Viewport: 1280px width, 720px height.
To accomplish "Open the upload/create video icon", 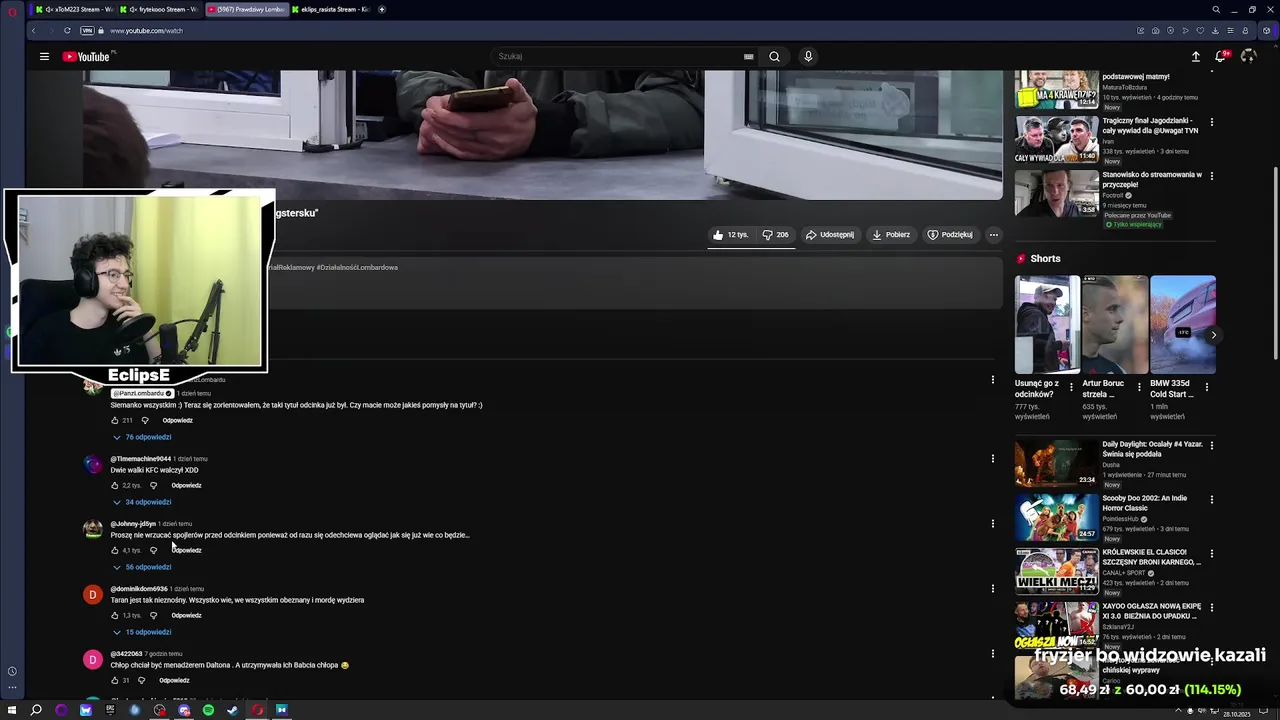I will tap(1195, 56).
